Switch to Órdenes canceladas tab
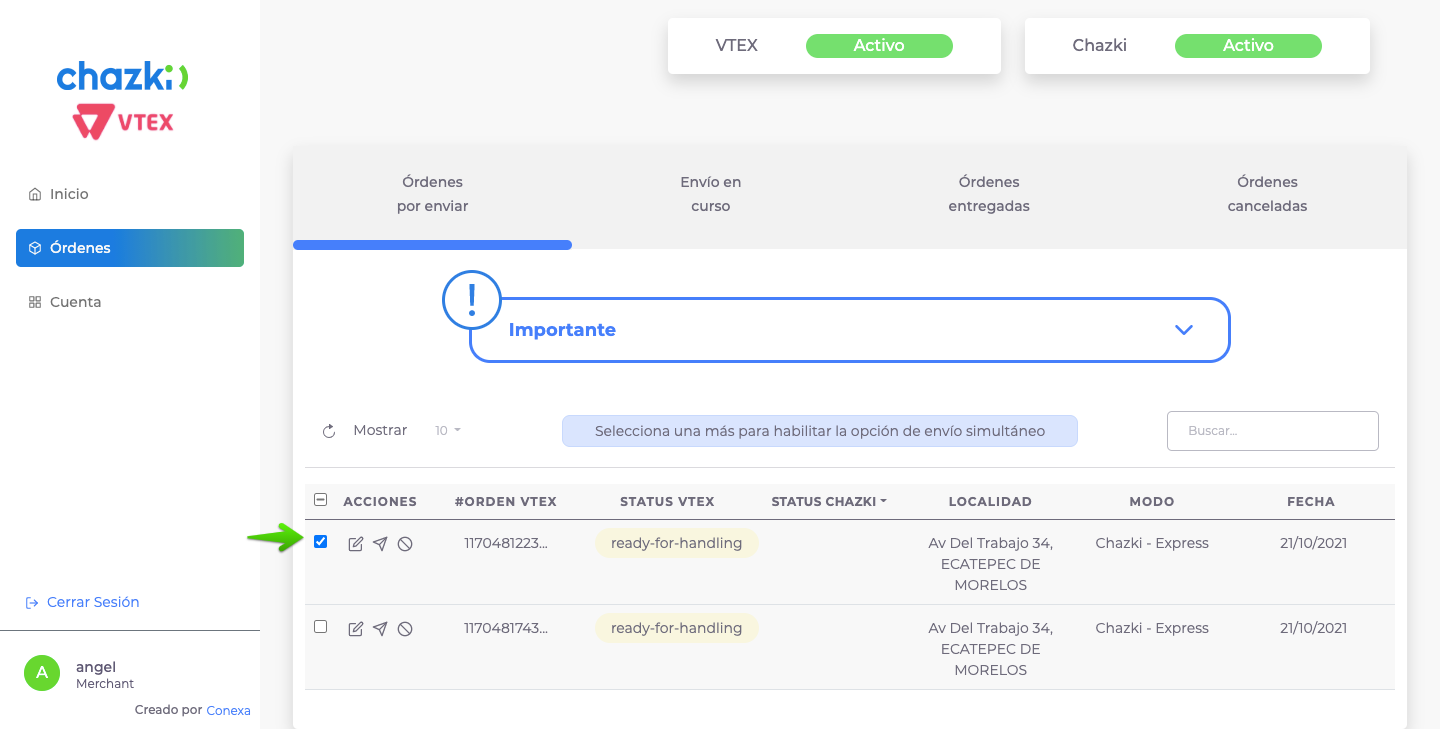1440x729 pixels. 1267,194
